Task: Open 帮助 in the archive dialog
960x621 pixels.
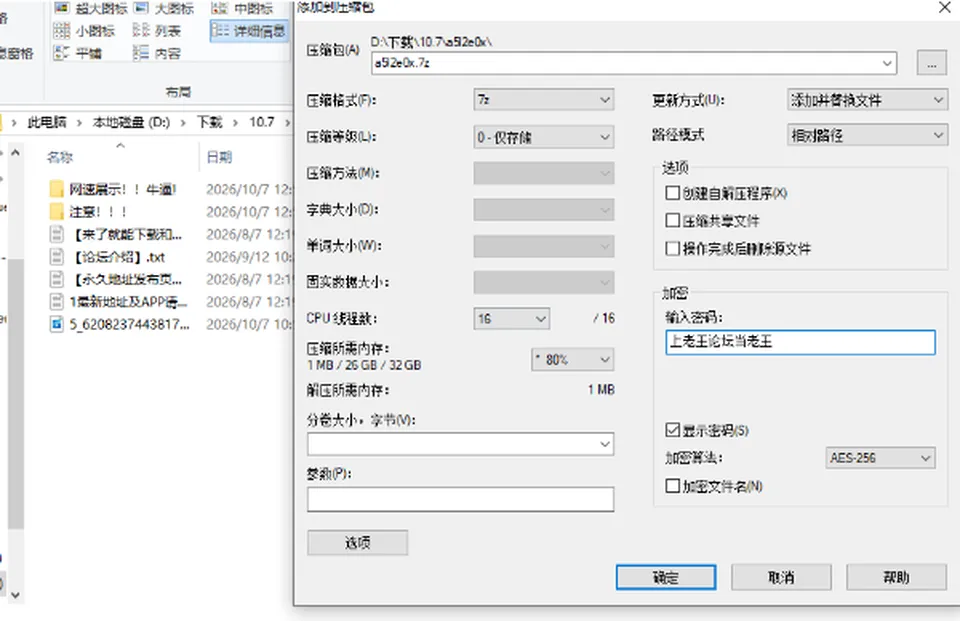Action: click(x=896, y=577)
